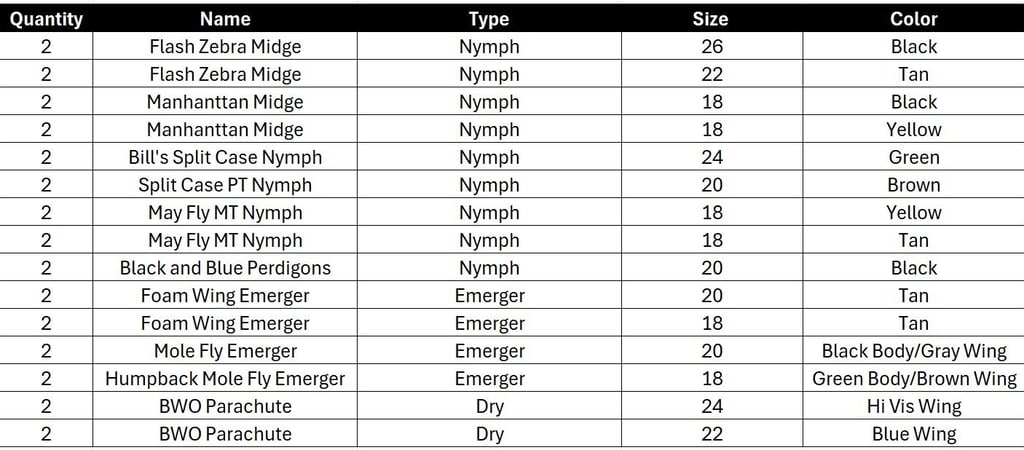Click the size 26 cell
Viewport: 1024px width, 450px height.
point(711,46)
